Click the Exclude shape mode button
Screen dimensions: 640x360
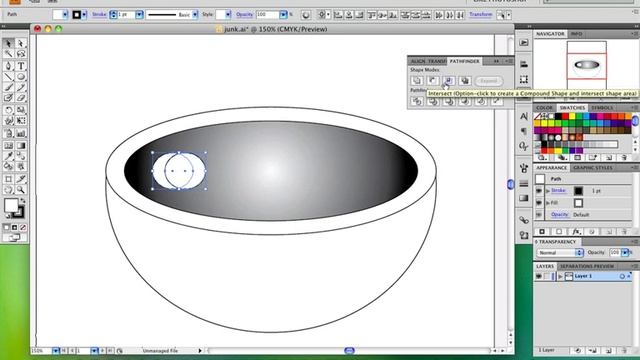[x=464, y=80]
